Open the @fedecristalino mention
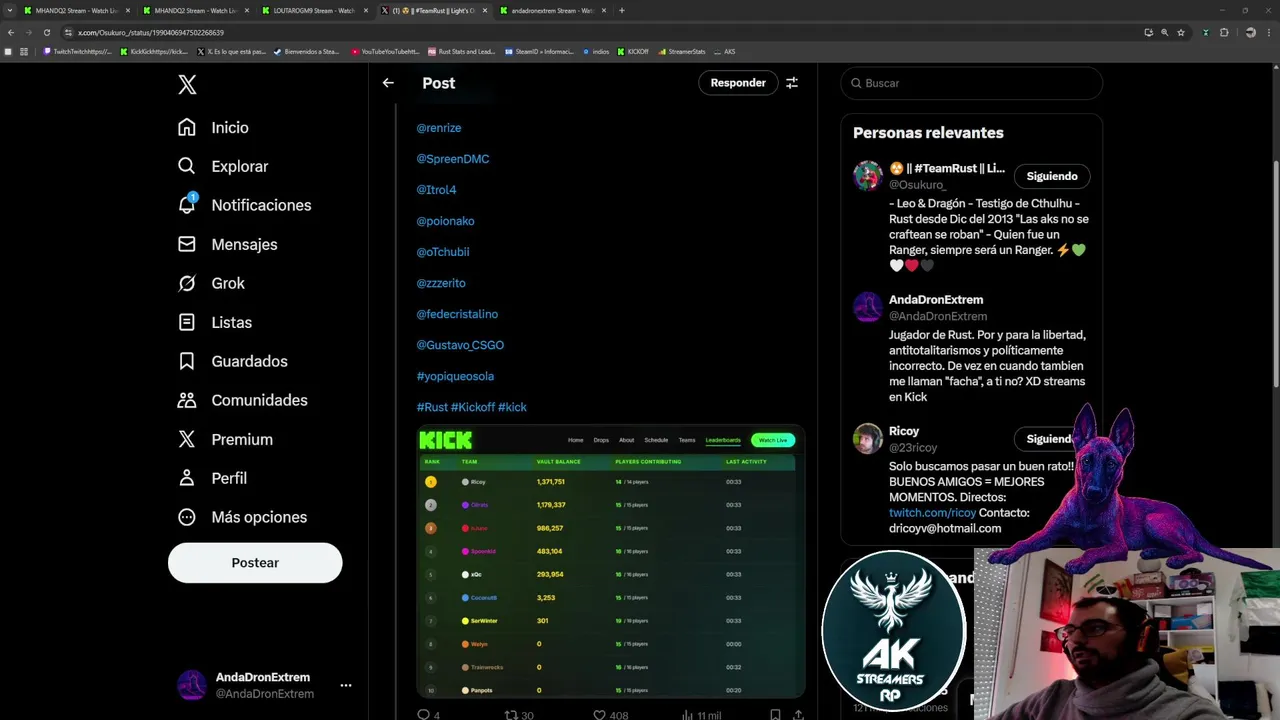This screenshot has height=720, width=1280. [457, 314]
